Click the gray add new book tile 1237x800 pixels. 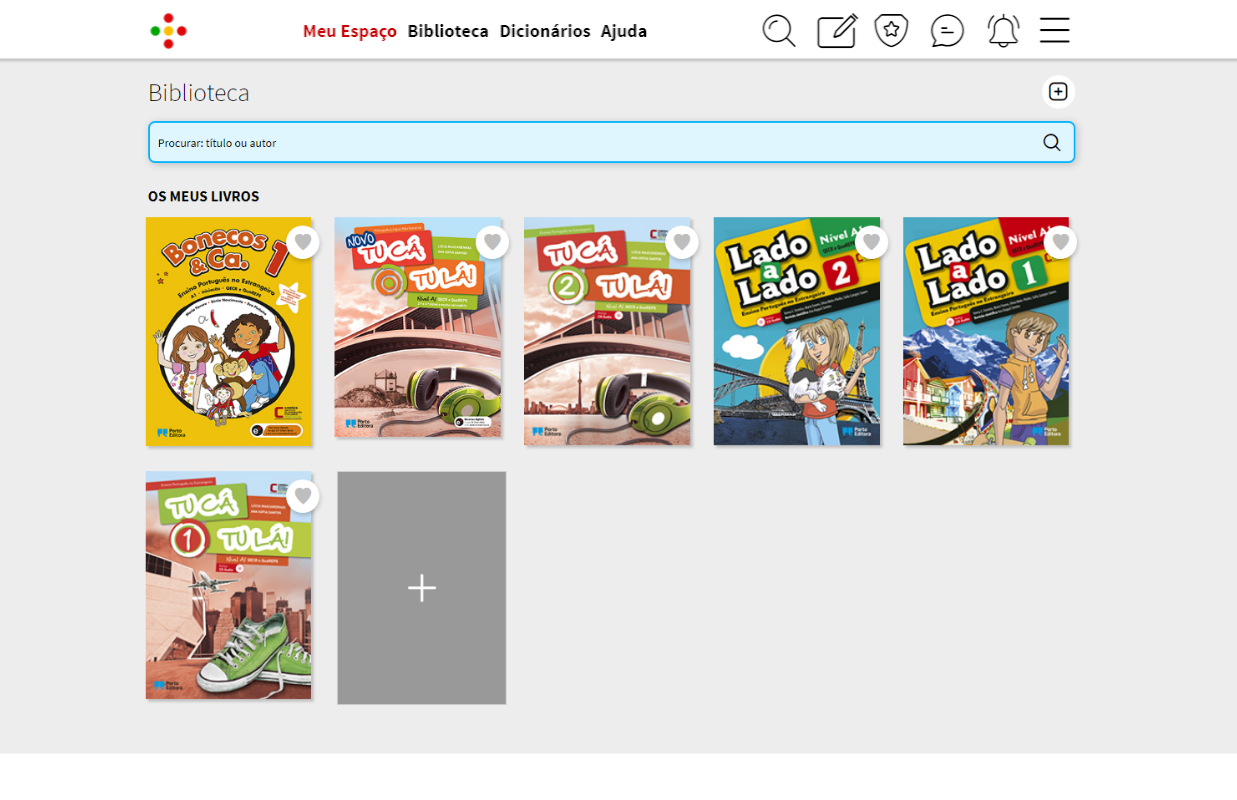[422, 588]
